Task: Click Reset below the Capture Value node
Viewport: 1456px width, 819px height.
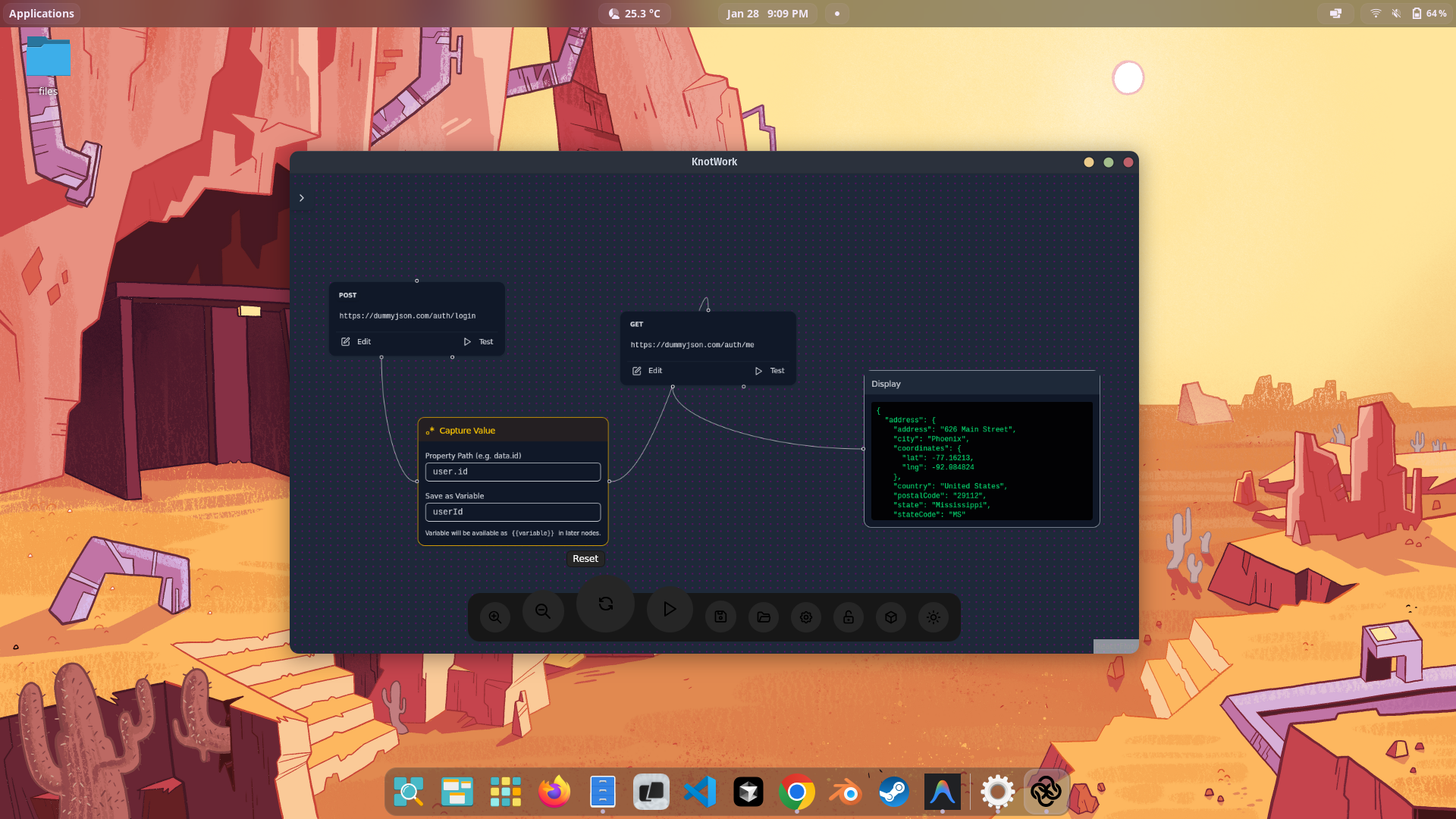Action: pos(585,558)
